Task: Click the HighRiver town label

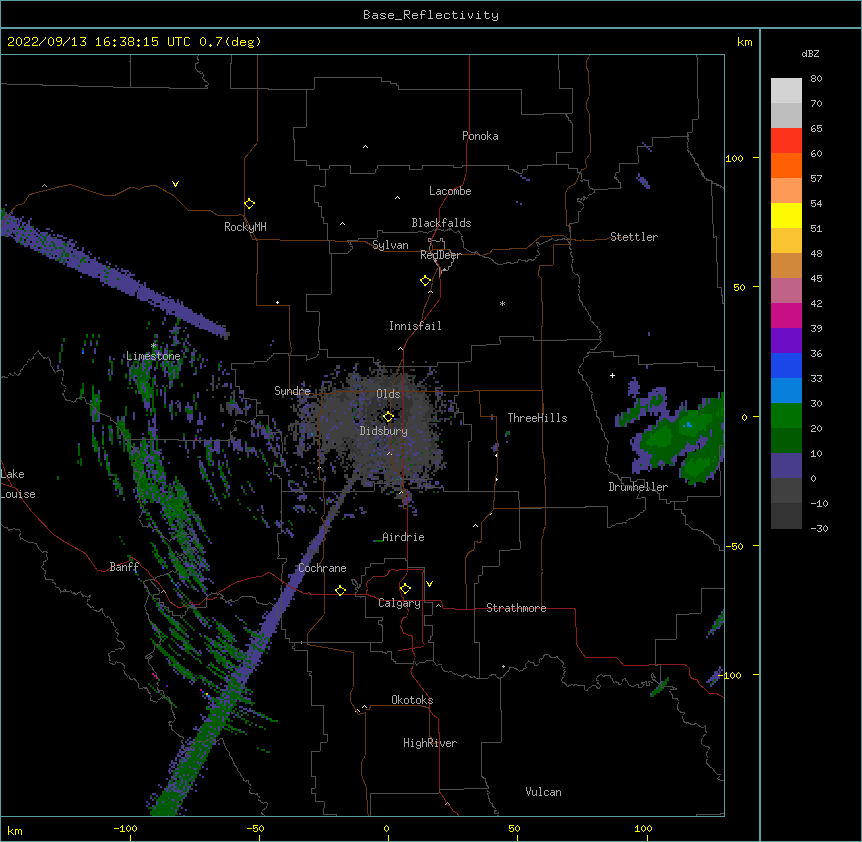Action: tap(430, 743)
